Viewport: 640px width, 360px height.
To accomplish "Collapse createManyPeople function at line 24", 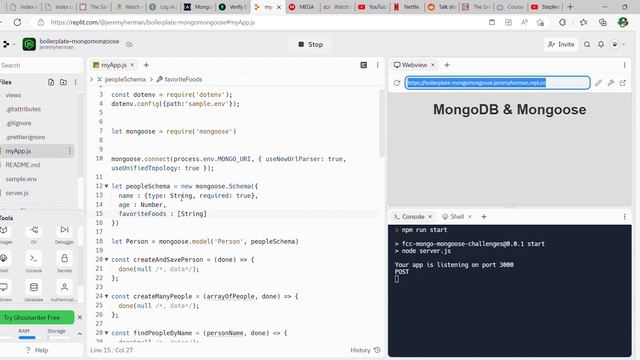I will [107, 296].
